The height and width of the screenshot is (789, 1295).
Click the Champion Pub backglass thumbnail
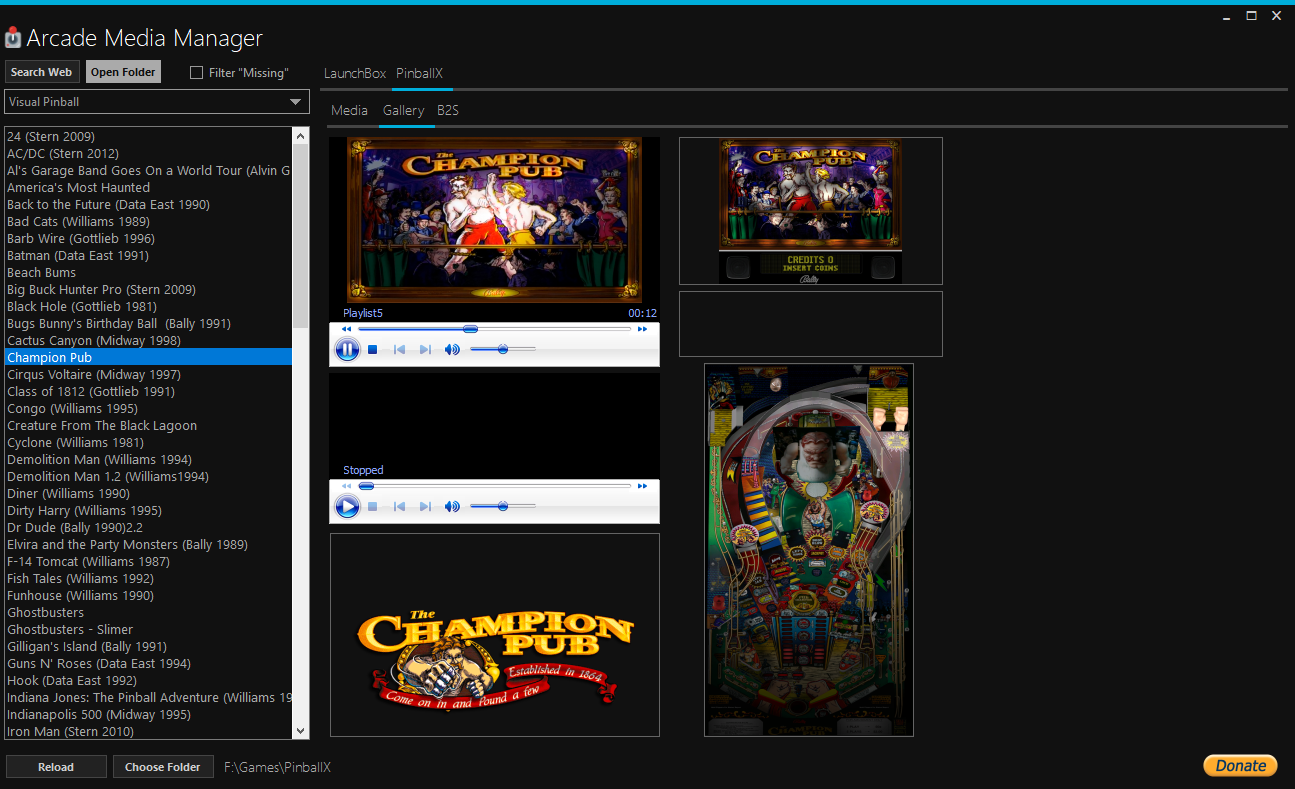point(810,211)
